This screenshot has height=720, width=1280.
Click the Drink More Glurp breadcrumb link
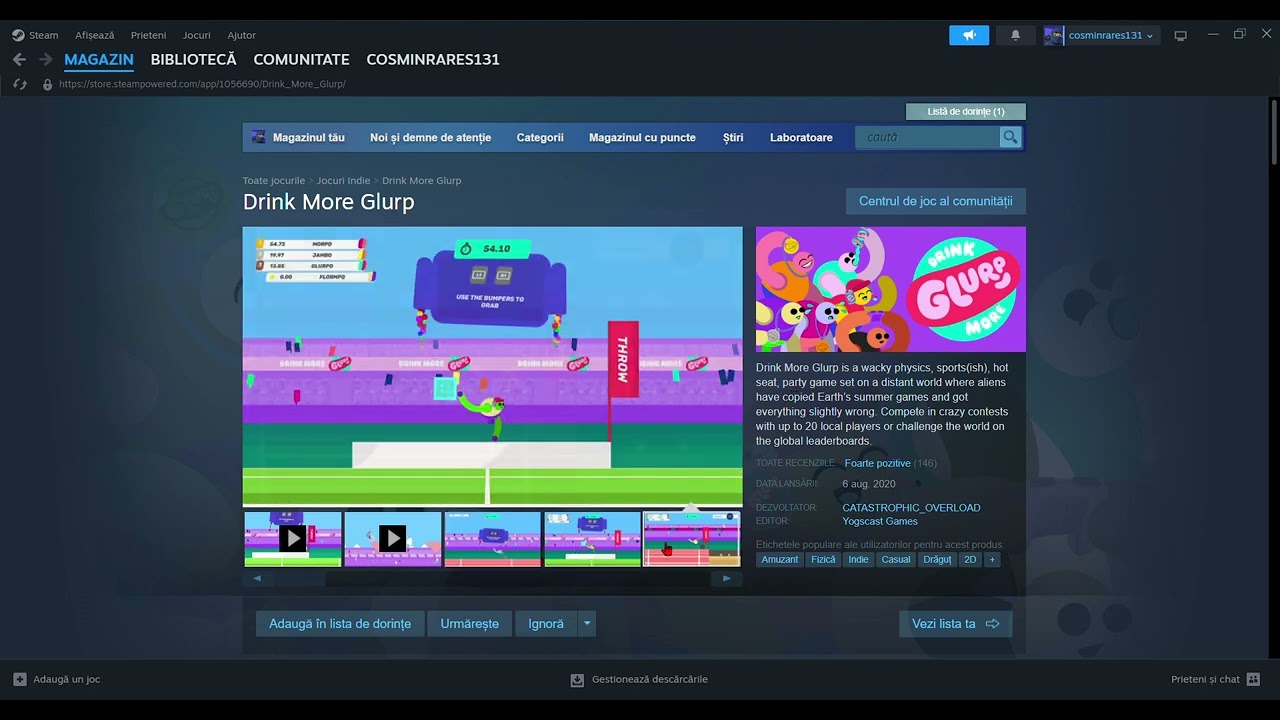click(421, 181)
